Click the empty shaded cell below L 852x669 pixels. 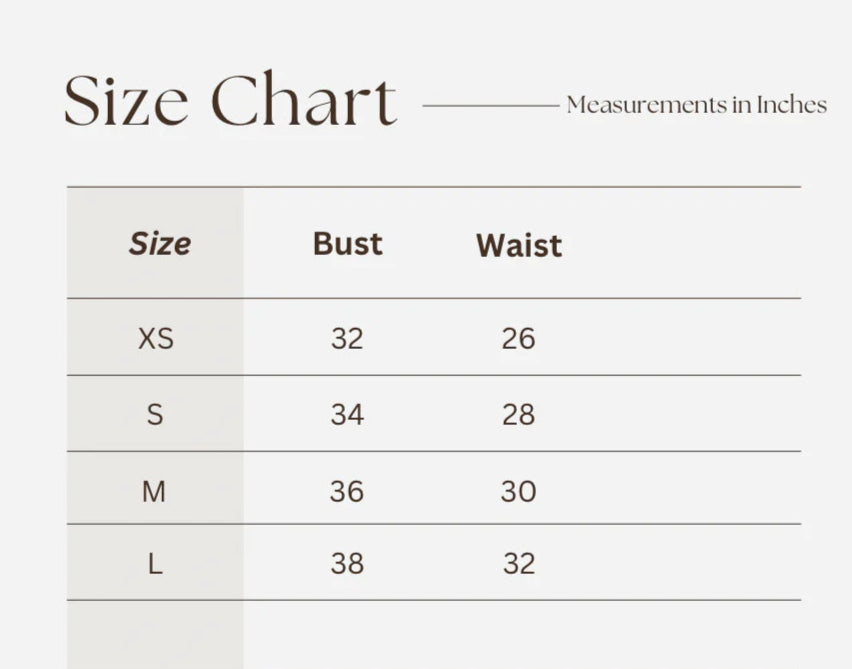pyautogui.click(x=155, y=635)
